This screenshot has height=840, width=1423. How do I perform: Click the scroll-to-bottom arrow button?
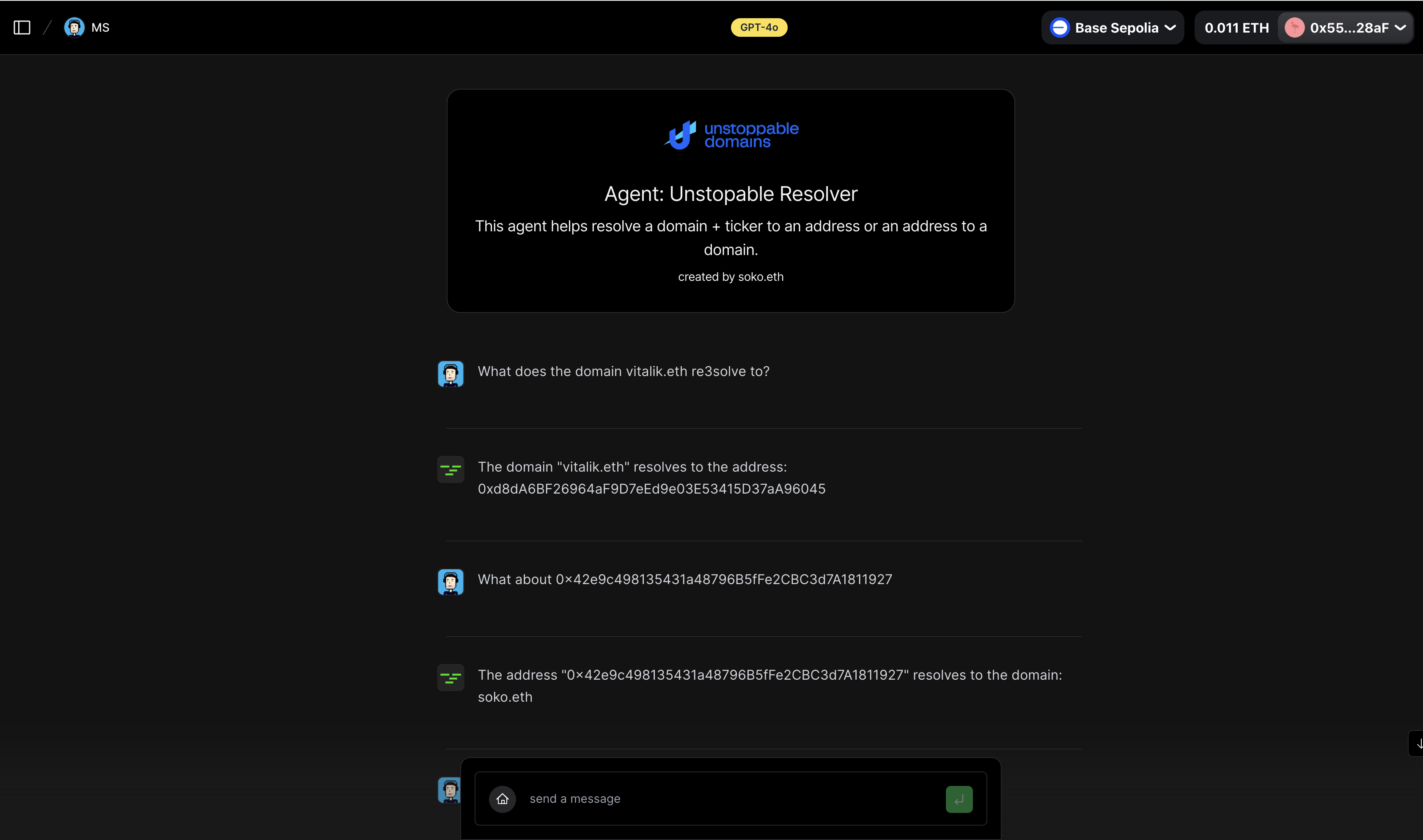pos(1417,744)
